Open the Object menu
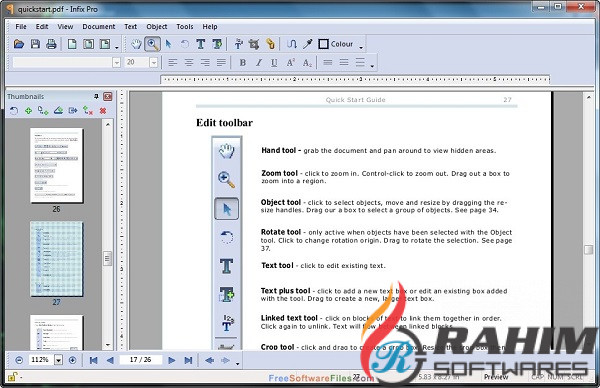Screen dimensions: 600x388 pos(157,27)
